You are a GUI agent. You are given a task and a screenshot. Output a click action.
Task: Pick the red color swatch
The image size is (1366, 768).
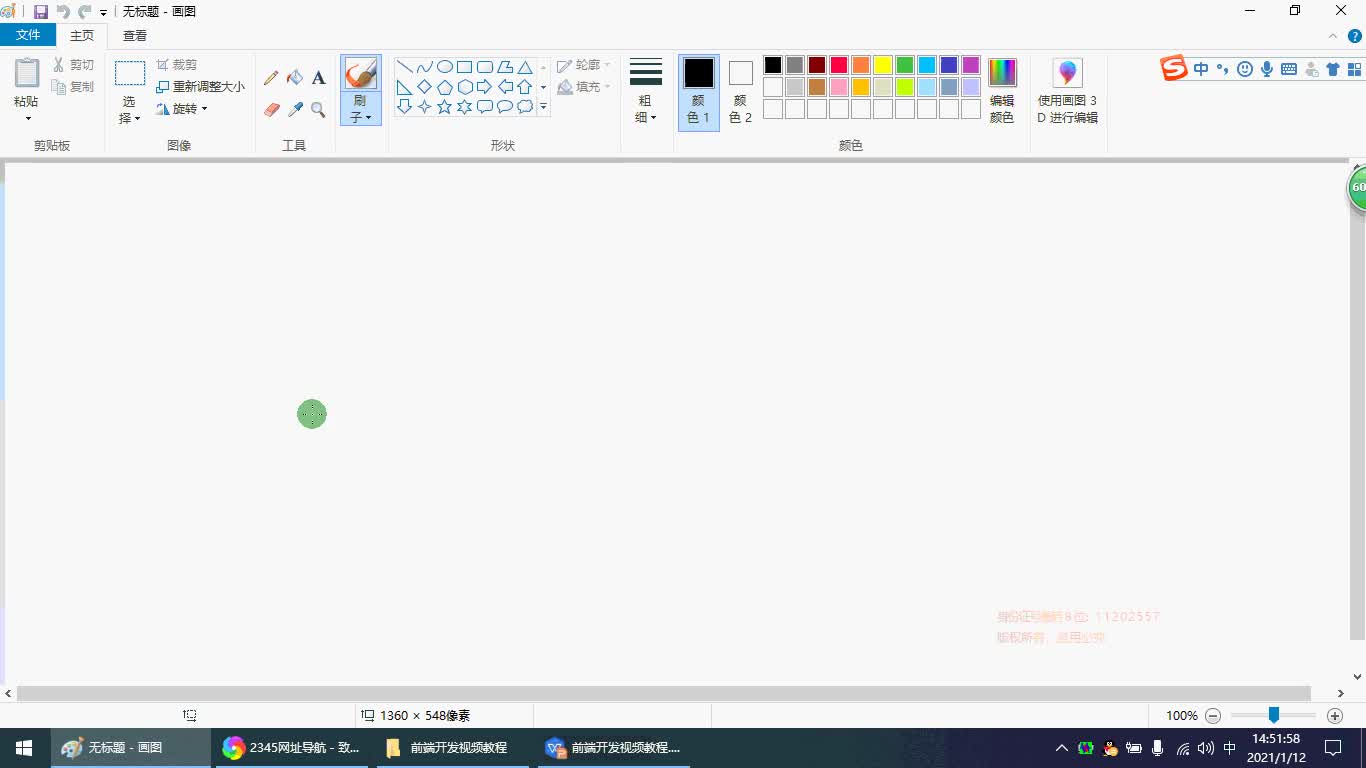click(838, 64)
